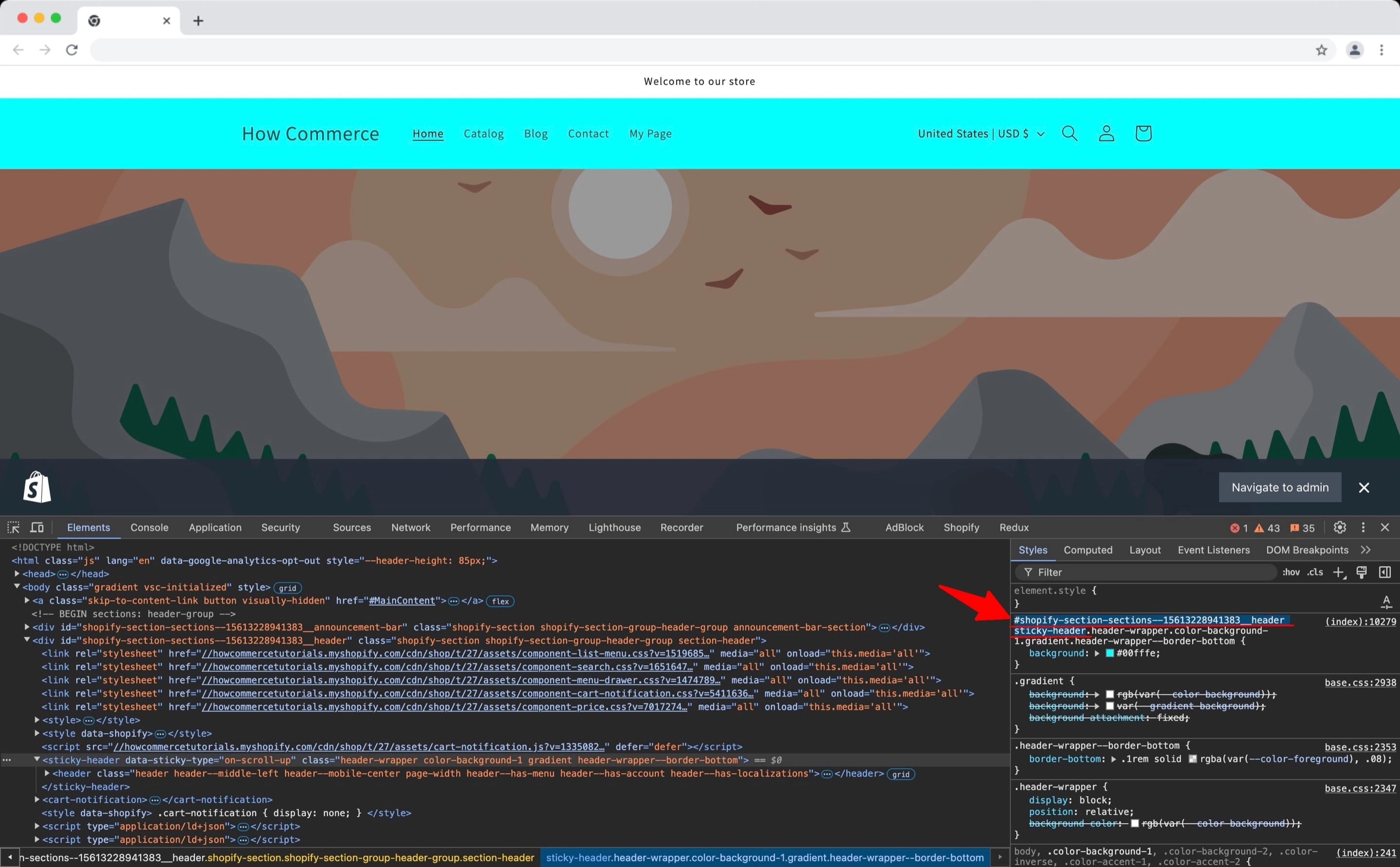The image size is (1400, 867).
Task: Select sticky-header breadcrumb in DOM path bar
Action: click(765, 858)
